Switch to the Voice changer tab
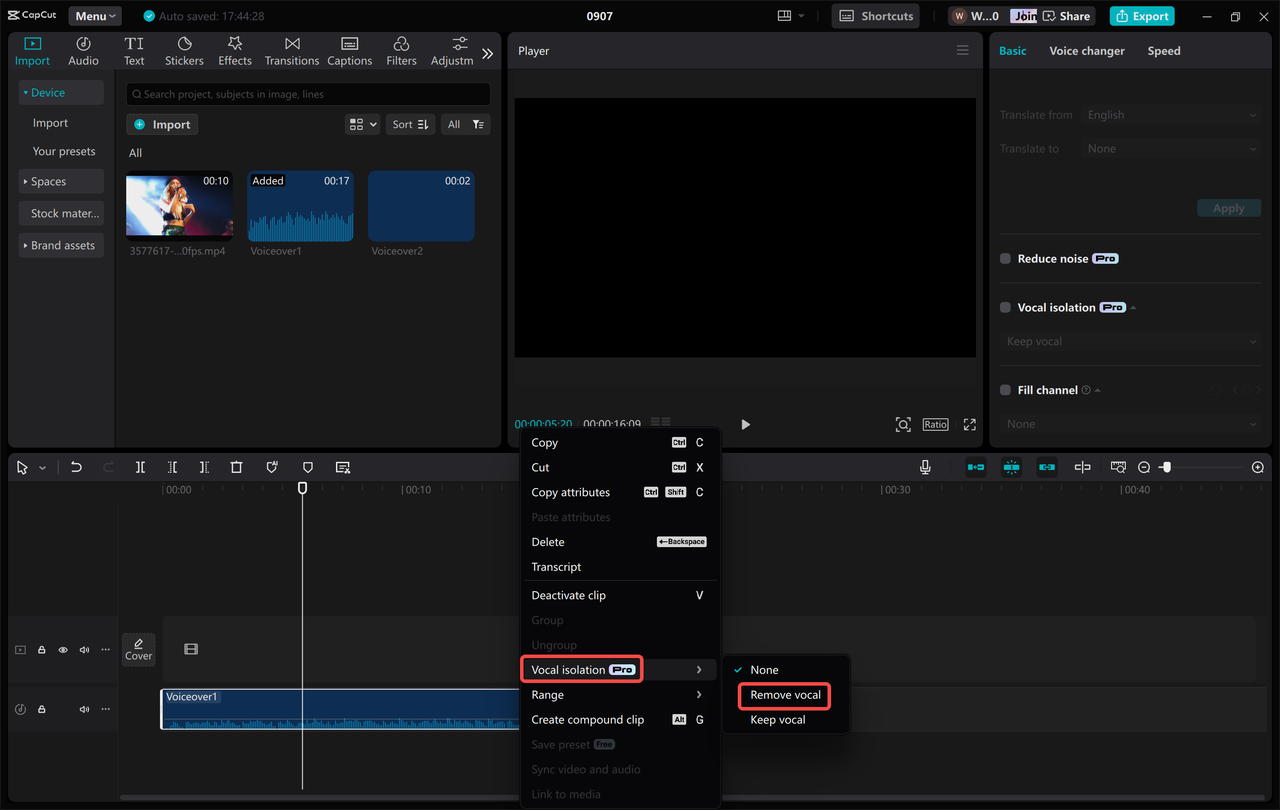This screenshot has height=810, width=1280. 1087,51
